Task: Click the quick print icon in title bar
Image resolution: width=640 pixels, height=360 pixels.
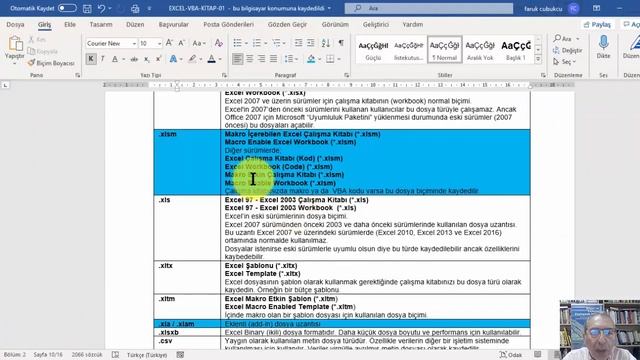Action: click(135, 8)
